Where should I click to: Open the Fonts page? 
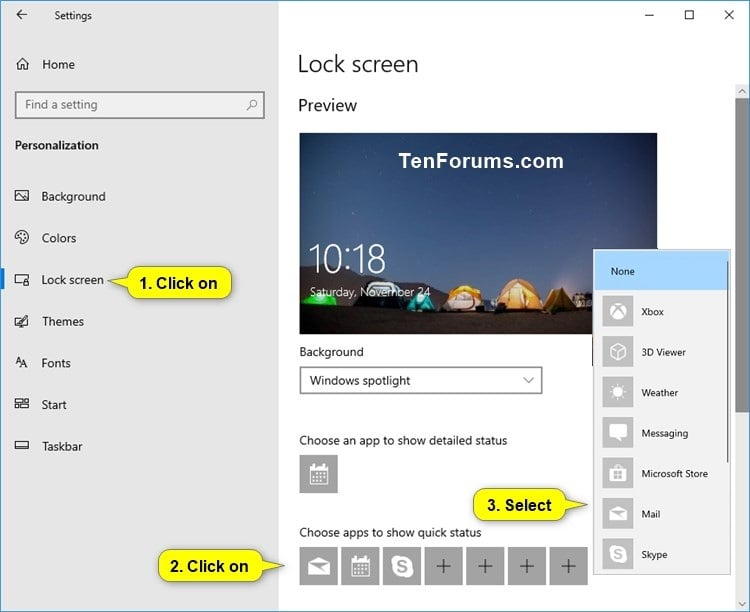tap(43, 363)
